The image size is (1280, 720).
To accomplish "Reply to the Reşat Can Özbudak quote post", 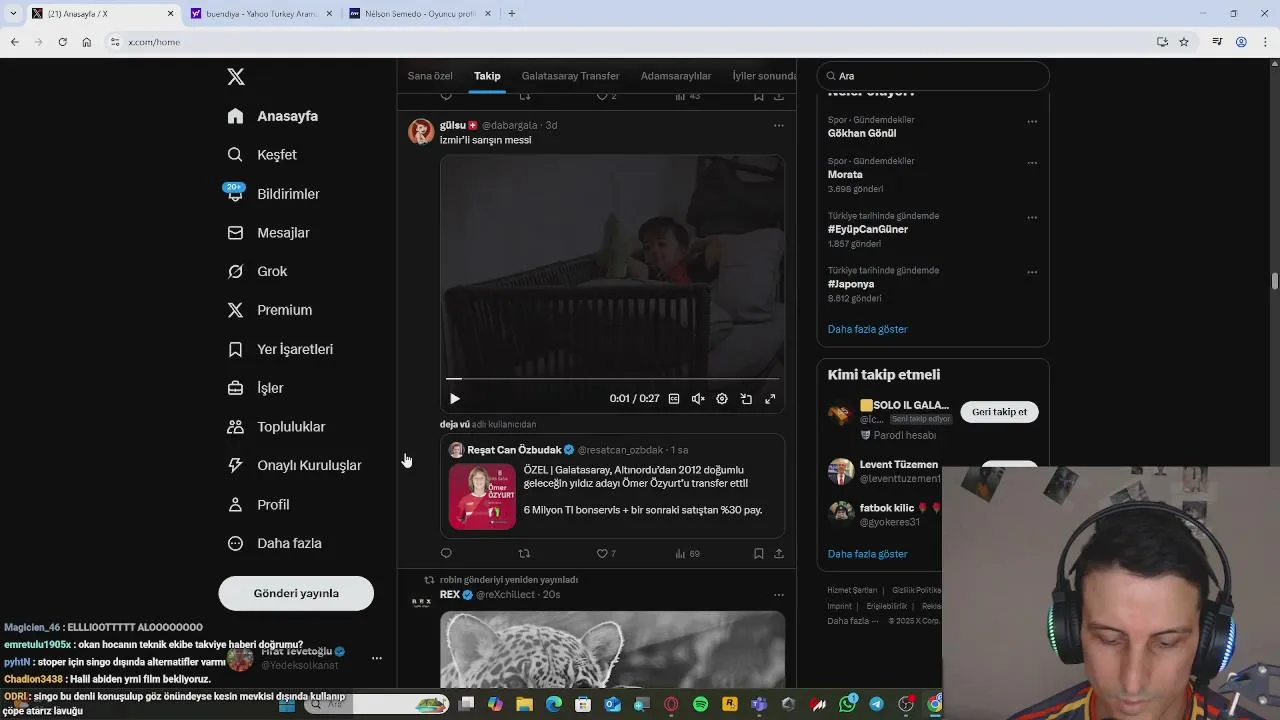I will 446,553.
